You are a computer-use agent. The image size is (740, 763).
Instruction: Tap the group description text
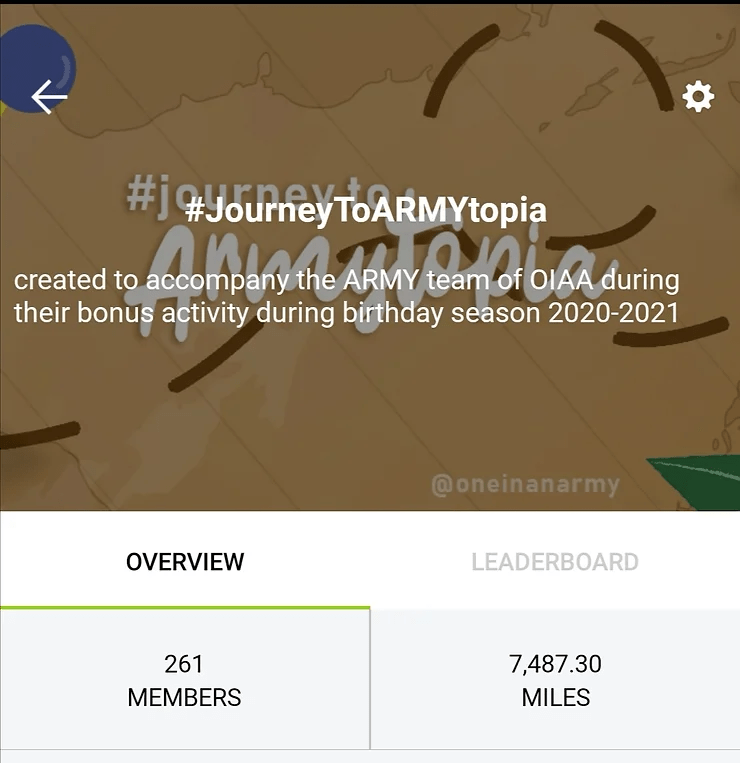[346, 296]
